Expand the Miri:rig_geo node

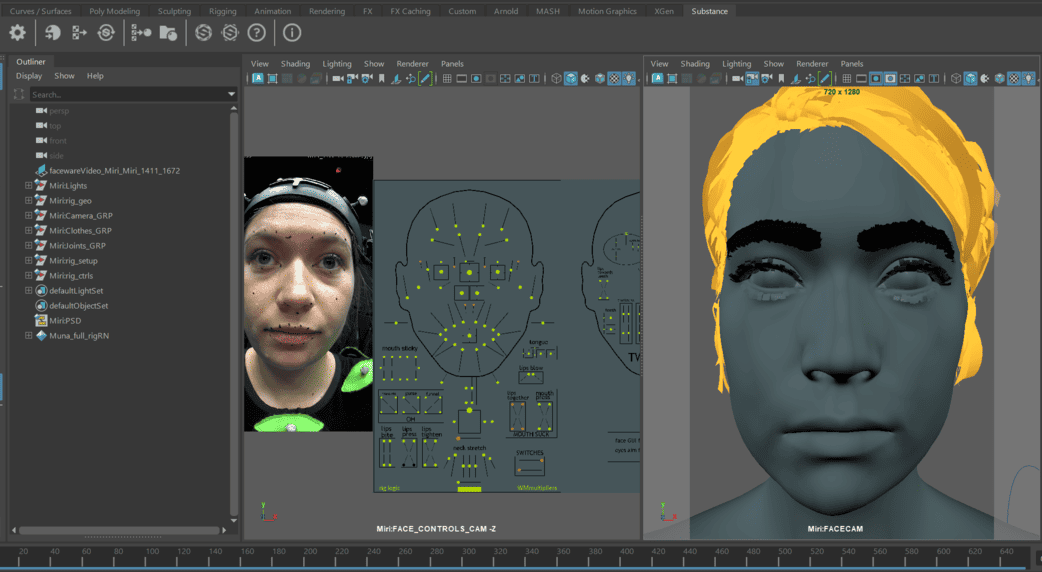(x=28, y=200)
